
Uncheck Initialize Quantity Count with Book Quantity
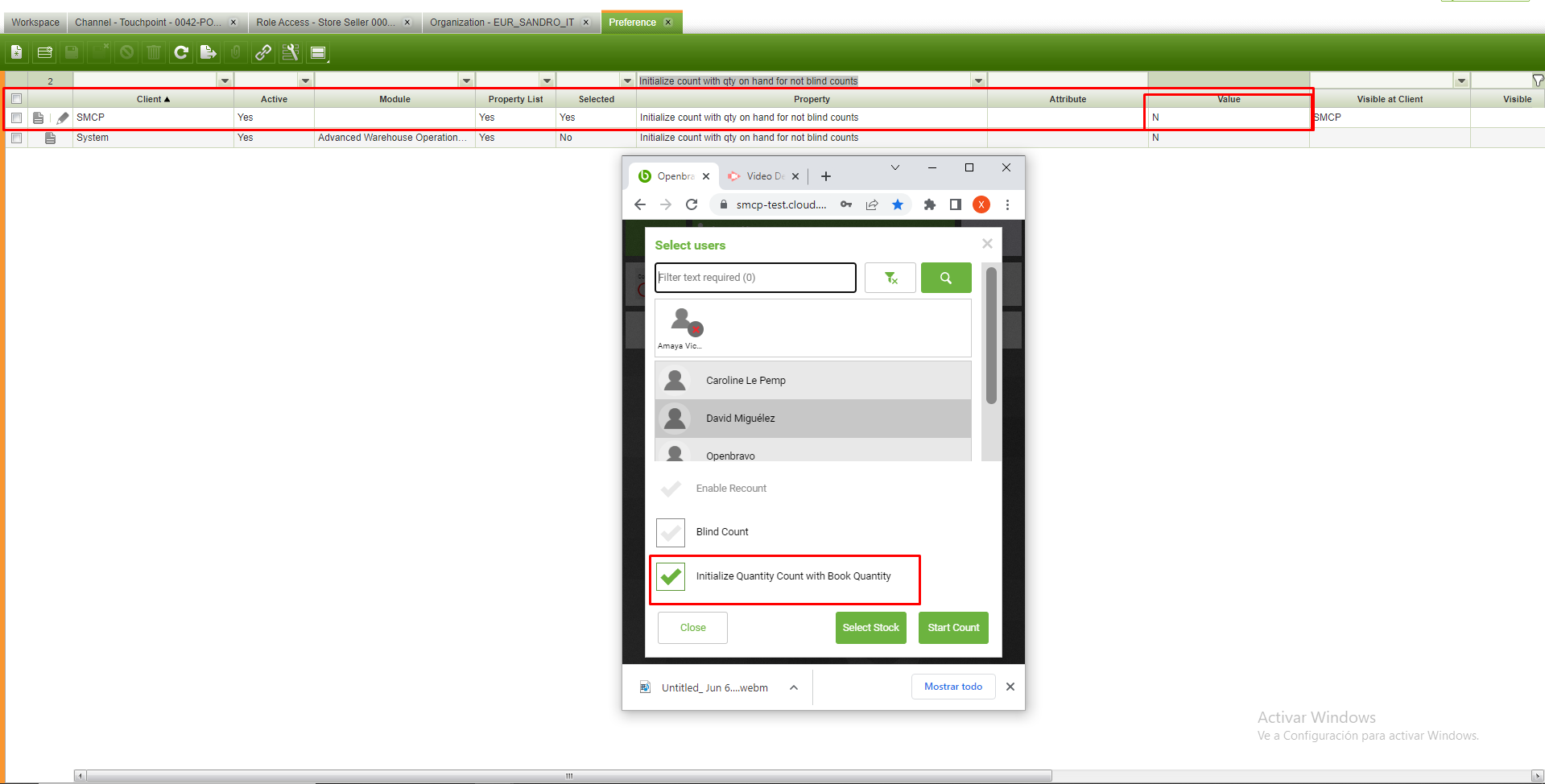(x=671, y=576)
